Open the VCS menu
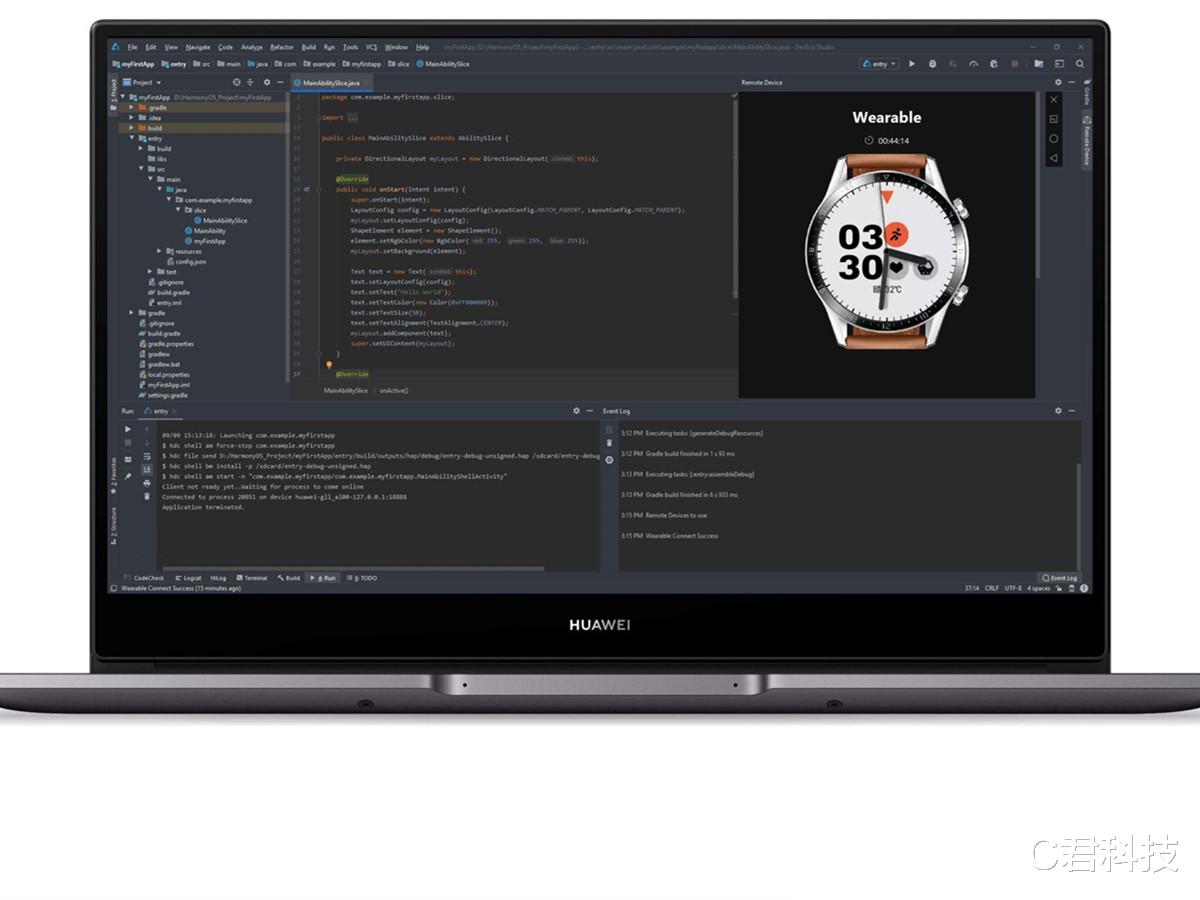The height and width of the screenshot is (900, 1200). click(x=371, y=47)
